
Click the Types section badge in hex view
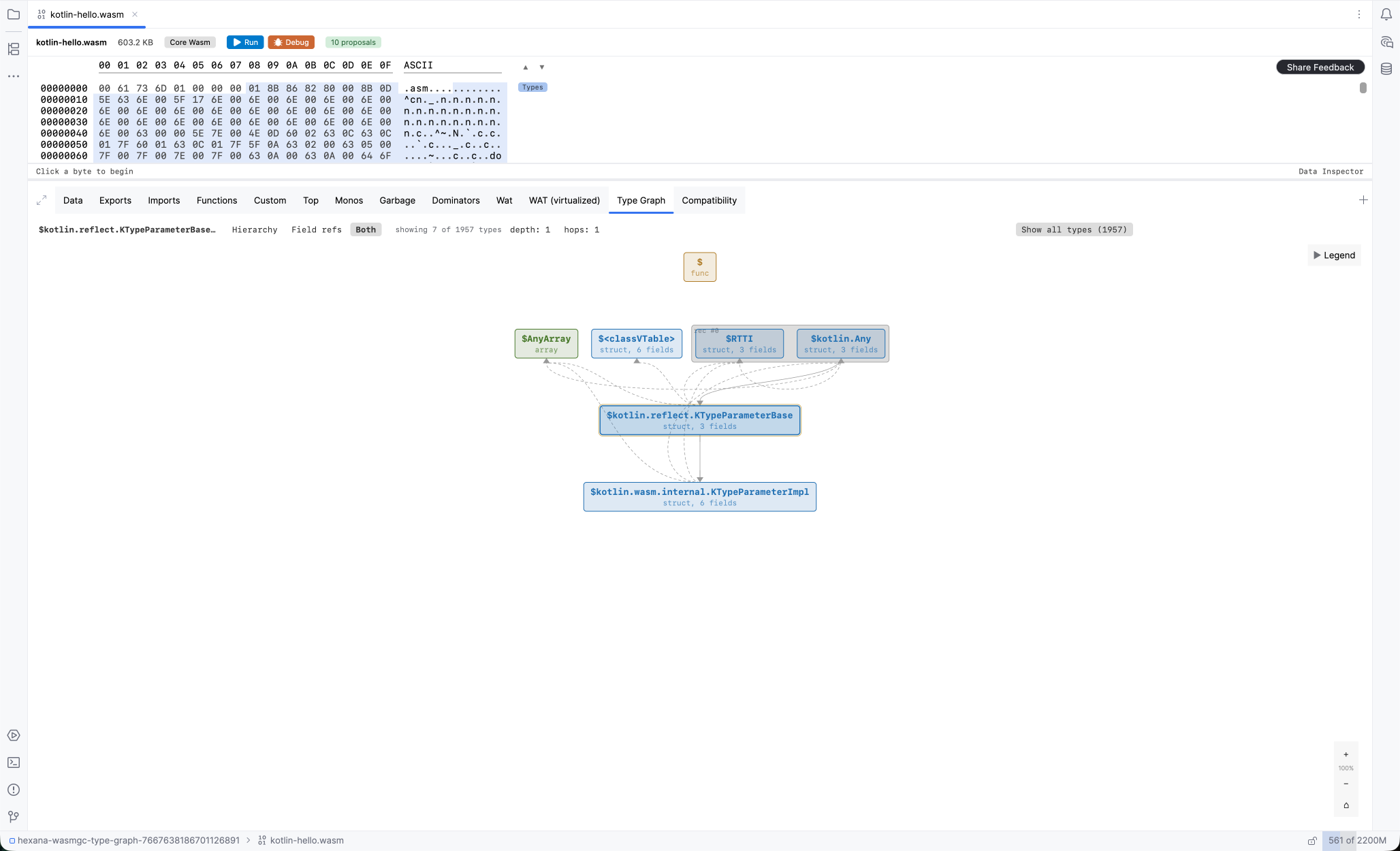pos(532,87)
